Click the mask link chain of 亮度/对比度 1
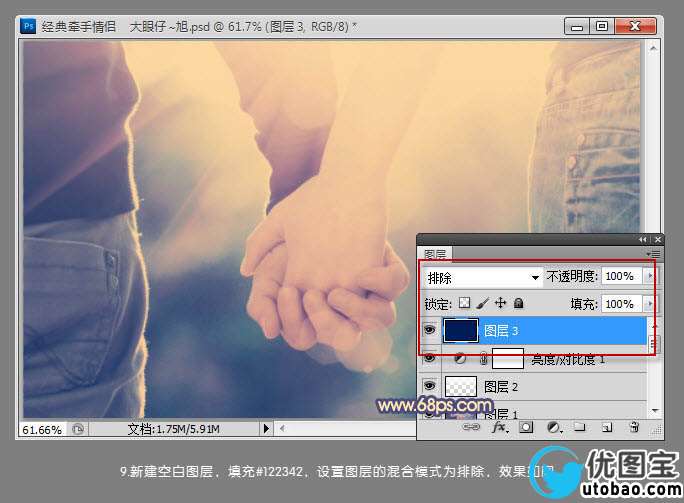 tap(483, 359)
